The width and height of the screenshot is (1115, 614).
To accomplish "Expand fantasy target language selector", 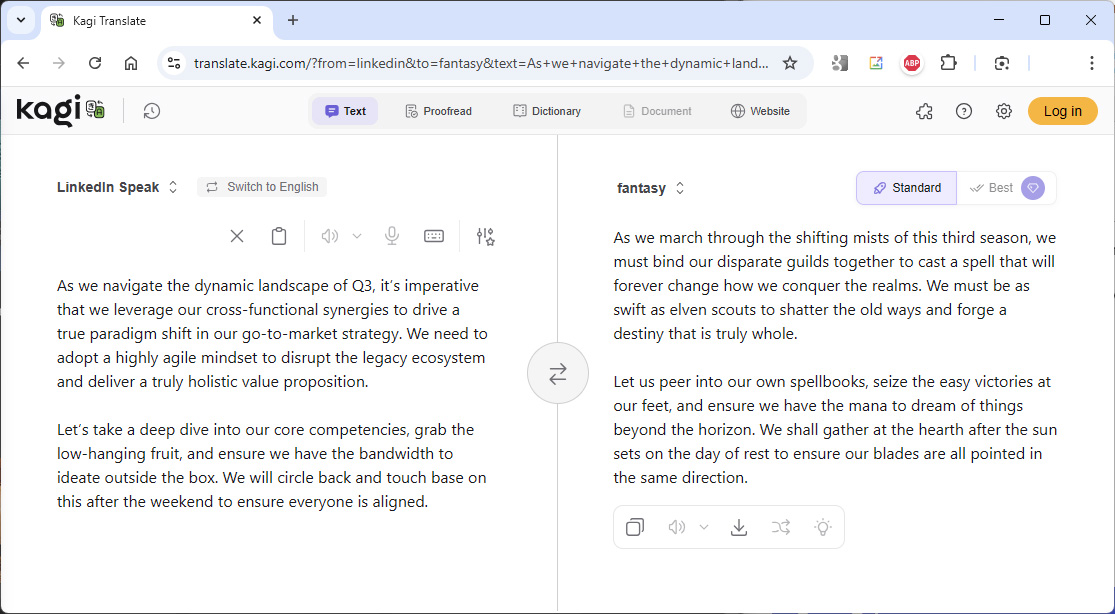I will point(651,188).
